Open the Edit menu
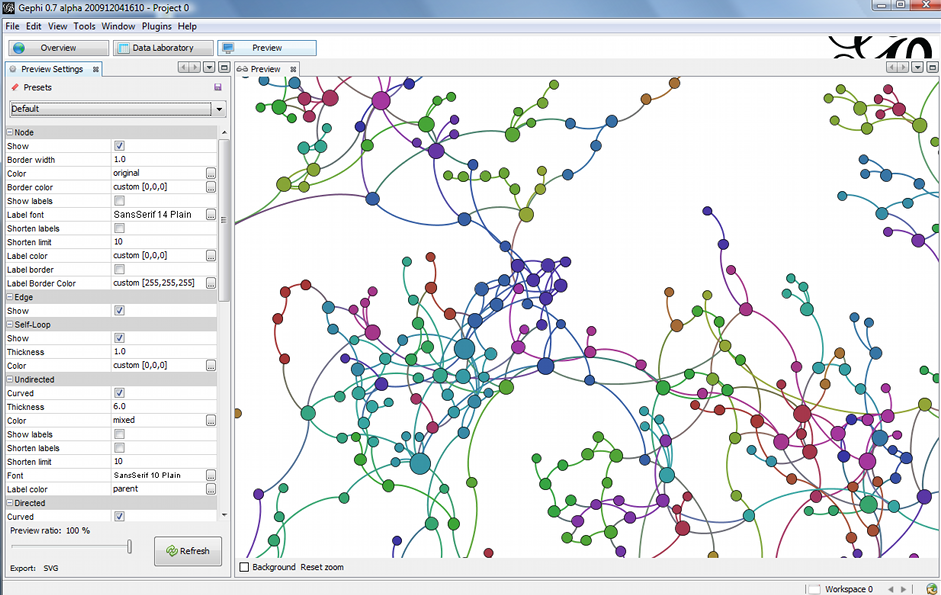The height and width of the screenshot is (595, 941). pyautogui.click(x=34, y=26)
